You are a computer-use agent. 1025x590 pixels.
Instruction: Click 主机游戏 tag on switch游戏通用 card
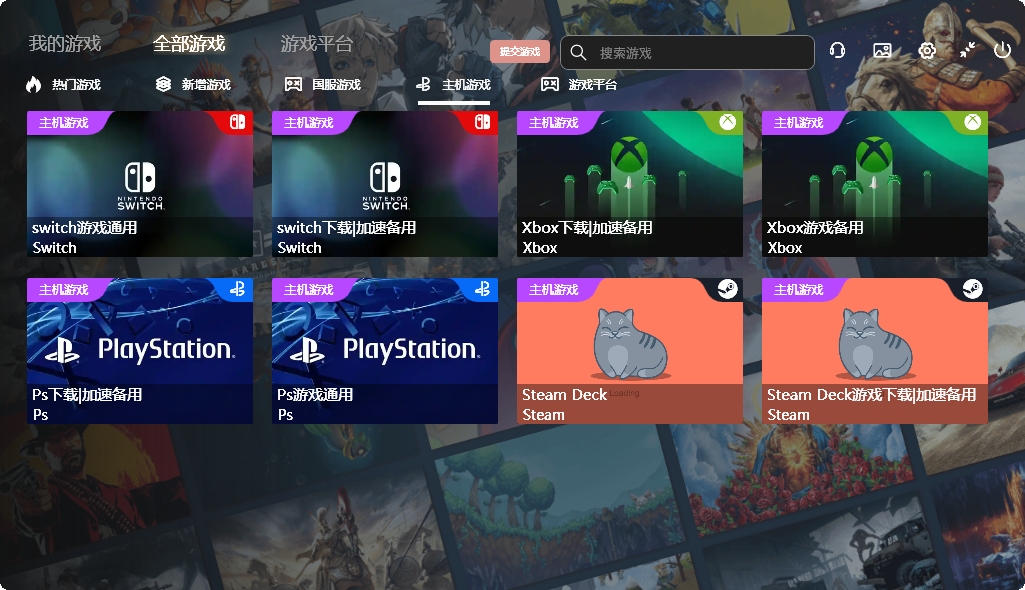coord(63,122)
